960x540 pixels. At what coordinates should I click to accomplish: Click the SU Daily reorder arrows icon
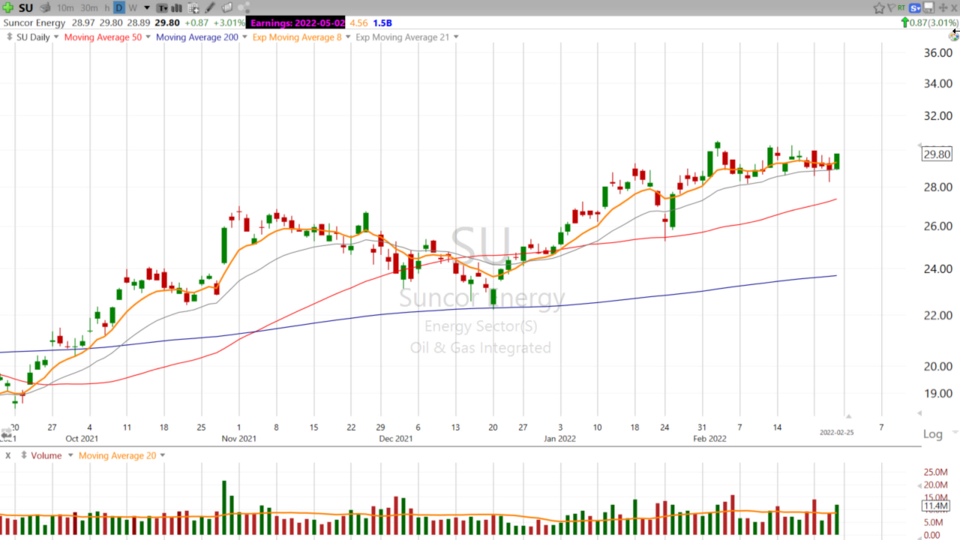9,37
